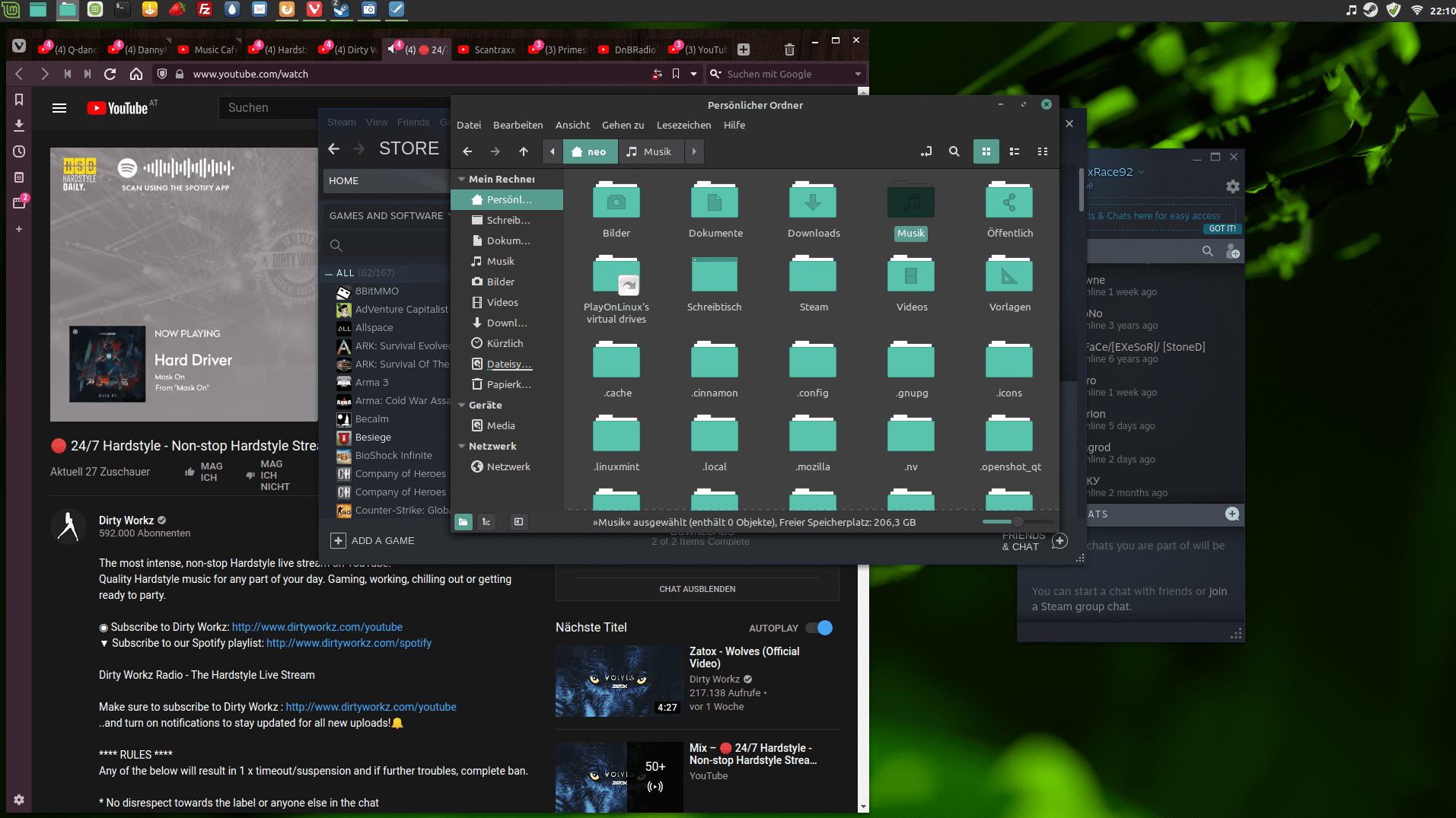Show tree view sidebar in file manager
Screen dimensions: 1456x818
click(486, 522)
